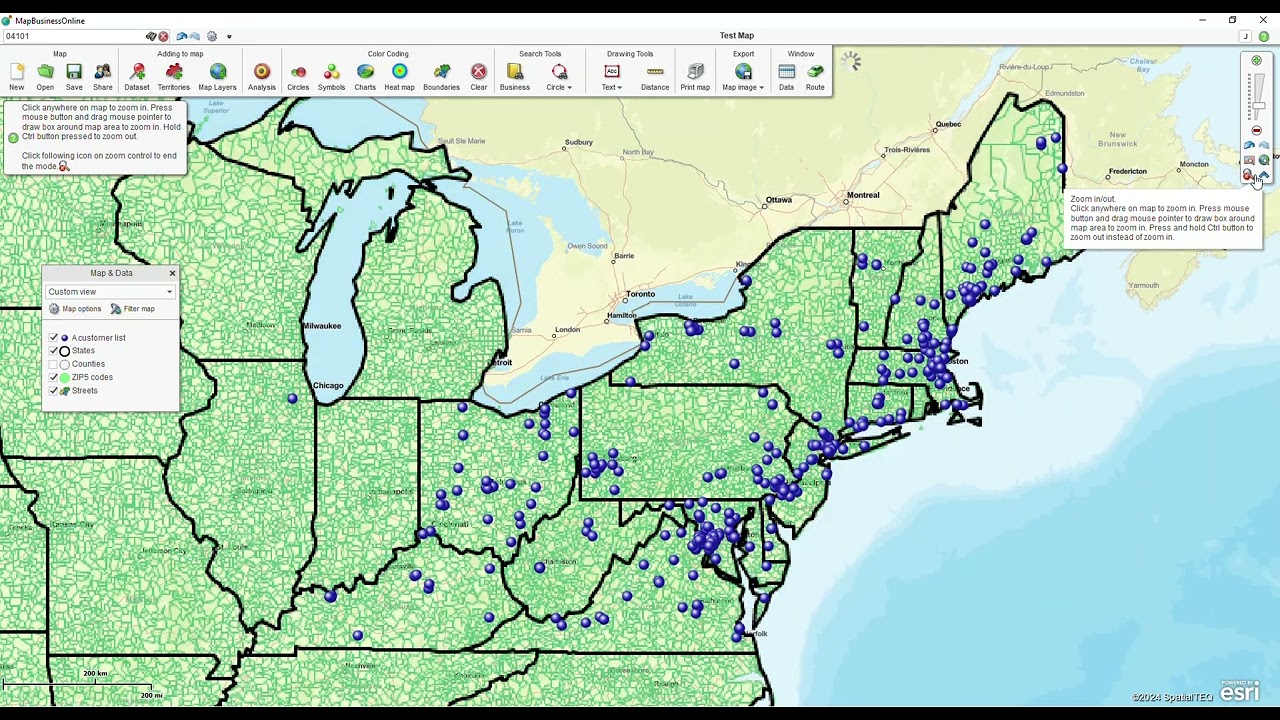Open an existing map file
Screen dimensions: 1280x720
[x=45, y=77]
